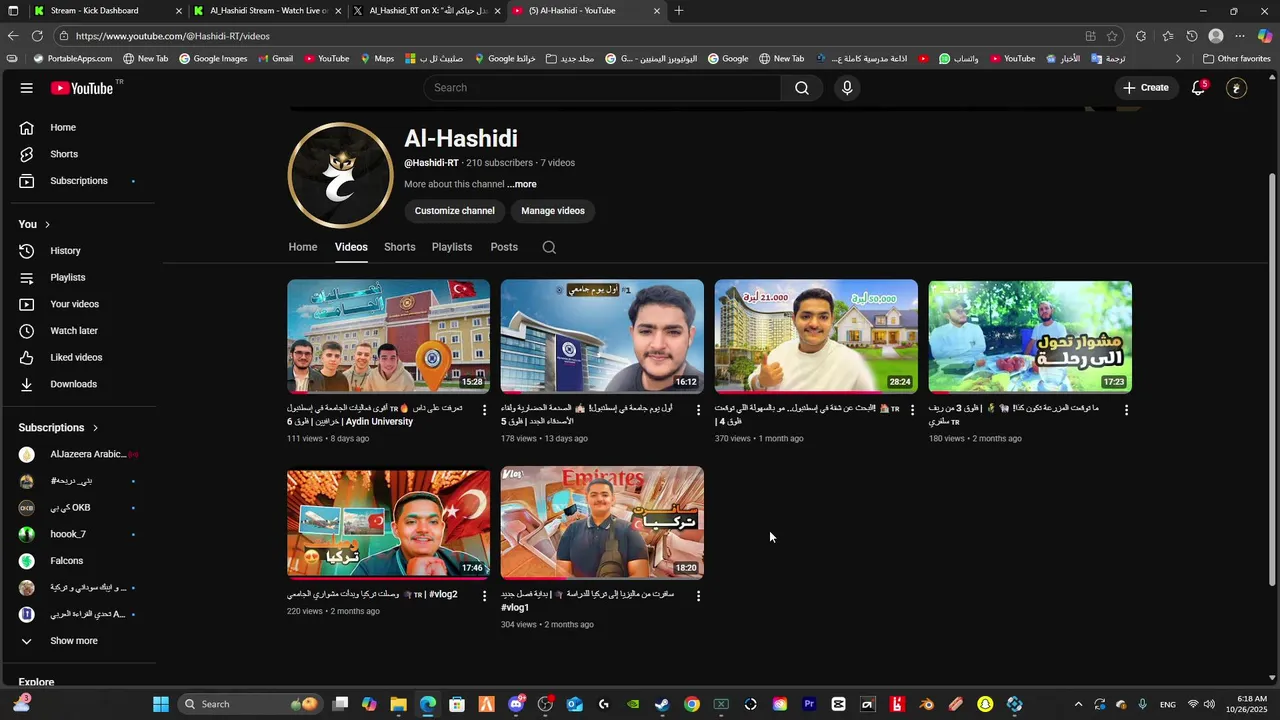Switch to the Stream - Kick Dashboard tab

pos(107,11)
